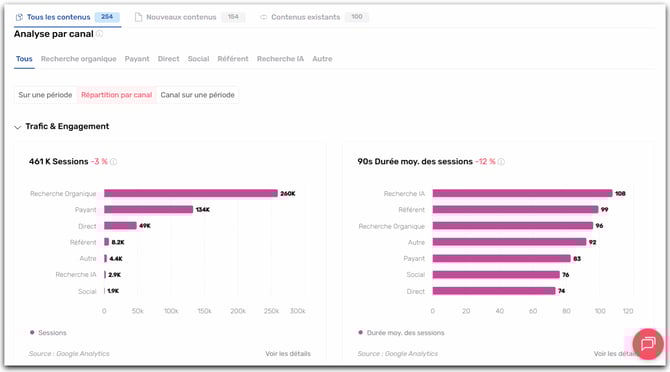The height and width of the screenshot is (372, 670).
Task: Click the 254 count badge
Action: (x=107, y=17)
